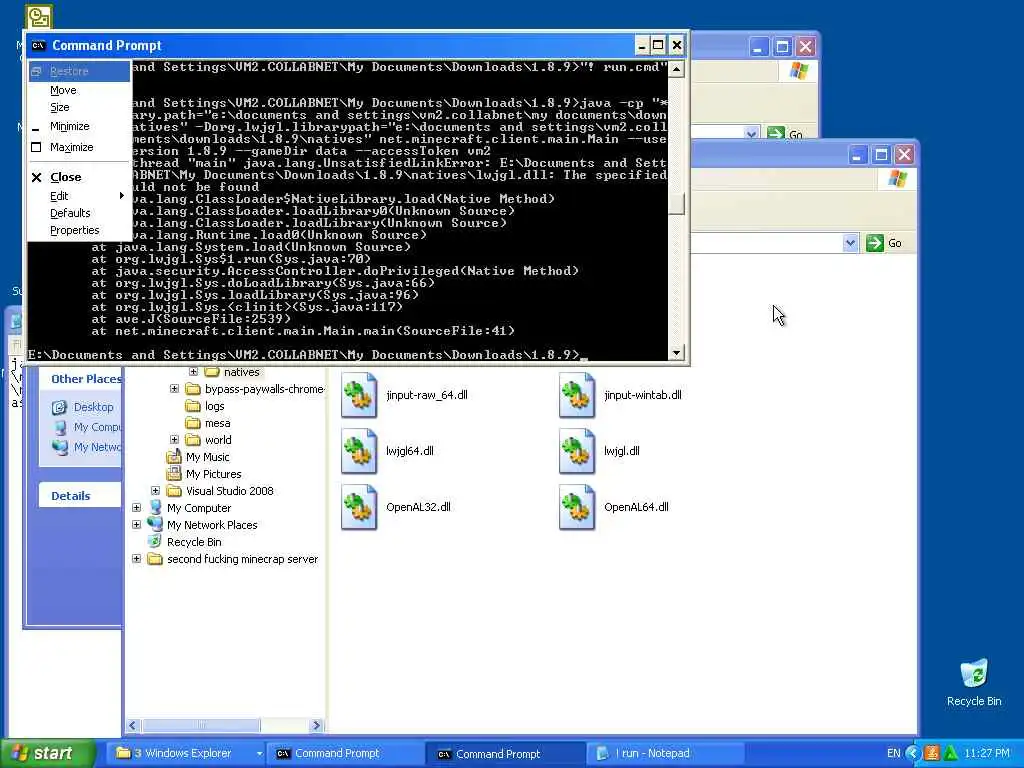
Task: Click the folder tree horizontal scrollbar thumb
Action: 201,726
